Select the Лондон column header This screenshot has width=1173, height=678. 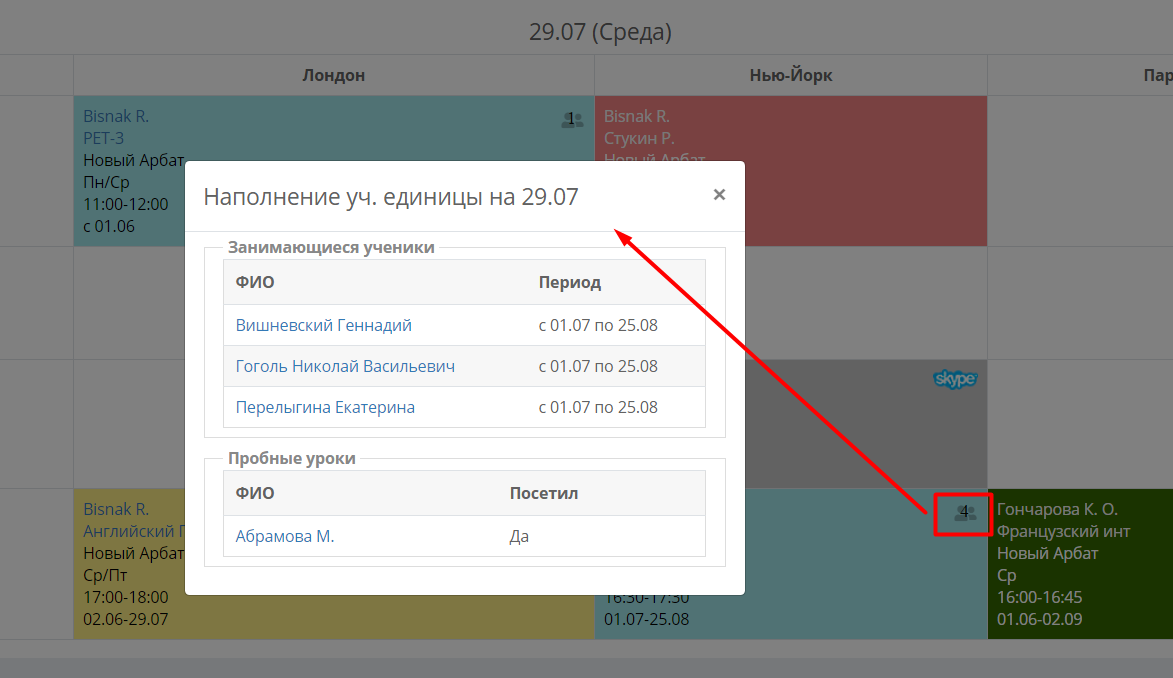click(x=334, y=75)
